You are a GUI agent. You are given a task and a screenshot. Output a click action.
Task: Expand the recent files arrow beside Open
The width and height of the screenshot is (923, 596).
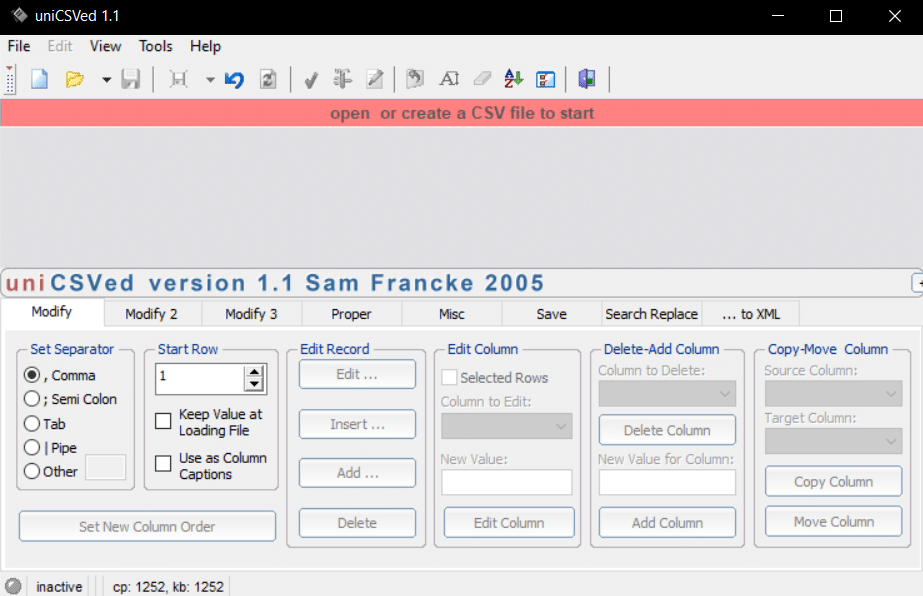point(107,80)
